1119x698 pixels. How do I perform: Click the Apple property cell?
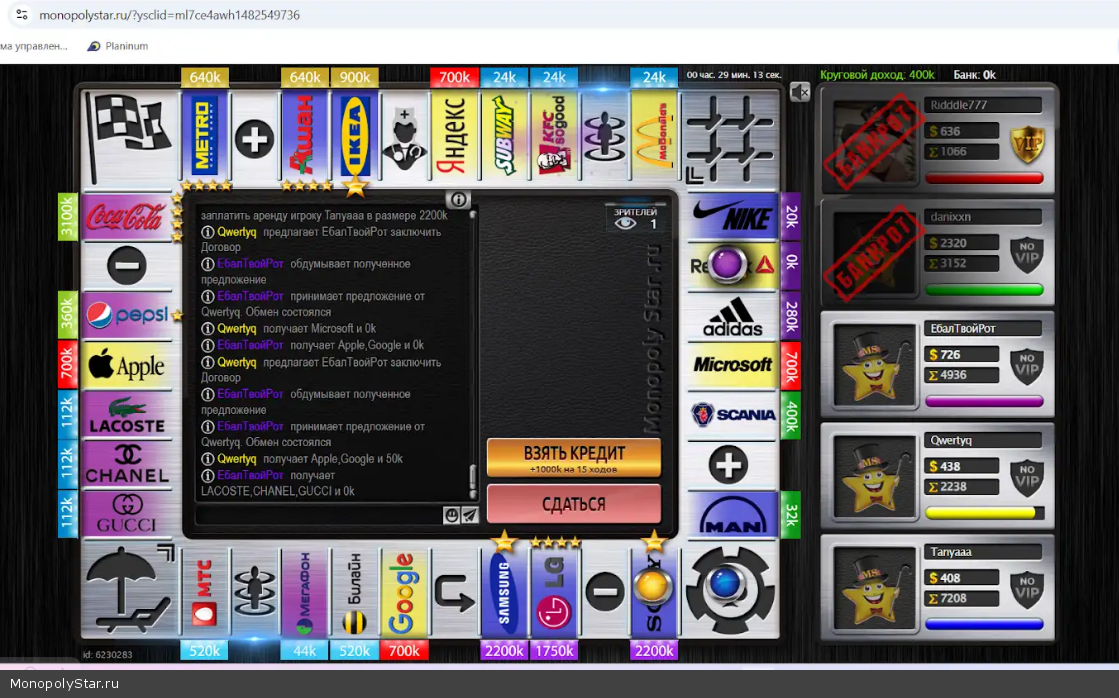pos(126,365)
